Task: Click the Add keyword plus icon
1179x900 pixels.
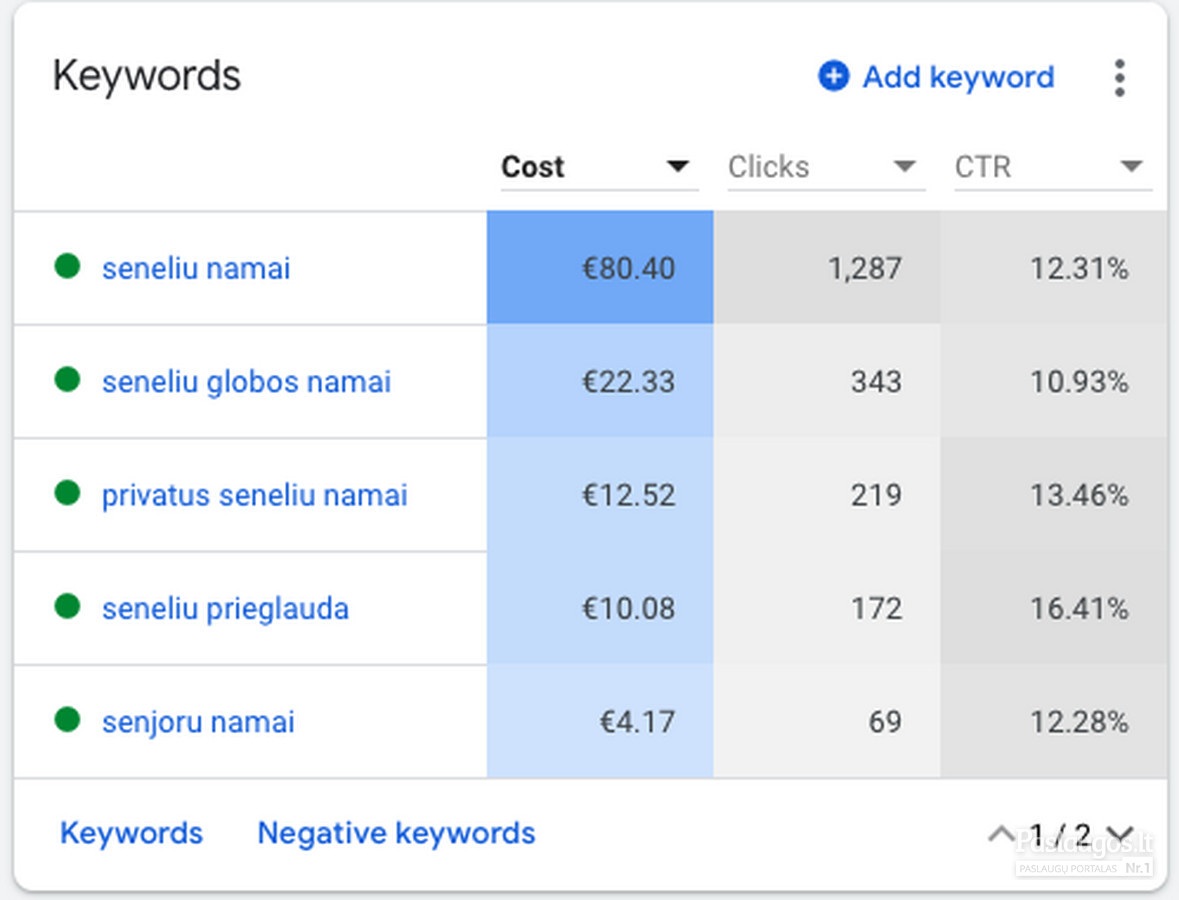Action: click(x=833, y=76)
